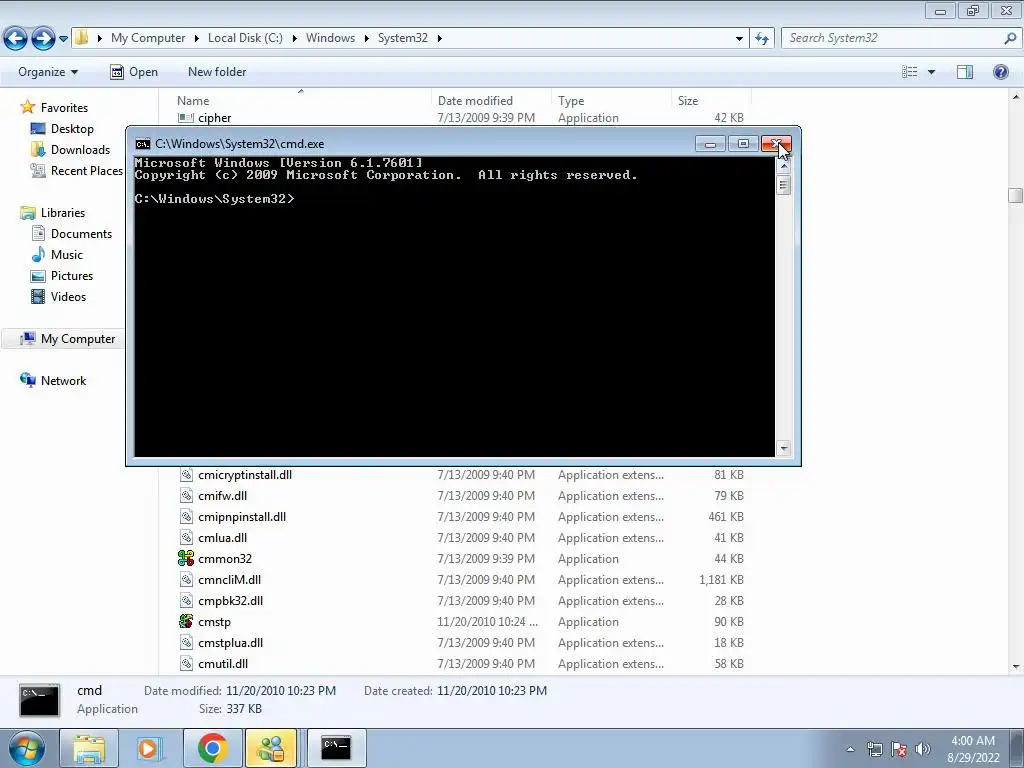The height and width of the screenshot is (768, 1024).
Task: Launch Windows Media Player from the taskbar
Action: click(x=149, y=748)
